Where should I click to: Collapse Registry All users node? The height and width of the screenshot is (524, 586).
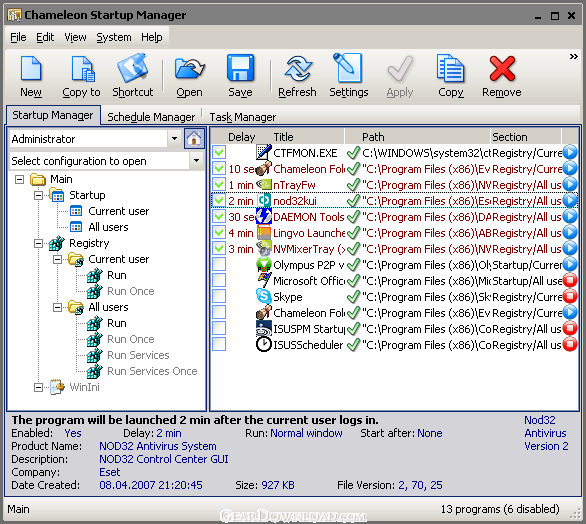pos(58,307)
